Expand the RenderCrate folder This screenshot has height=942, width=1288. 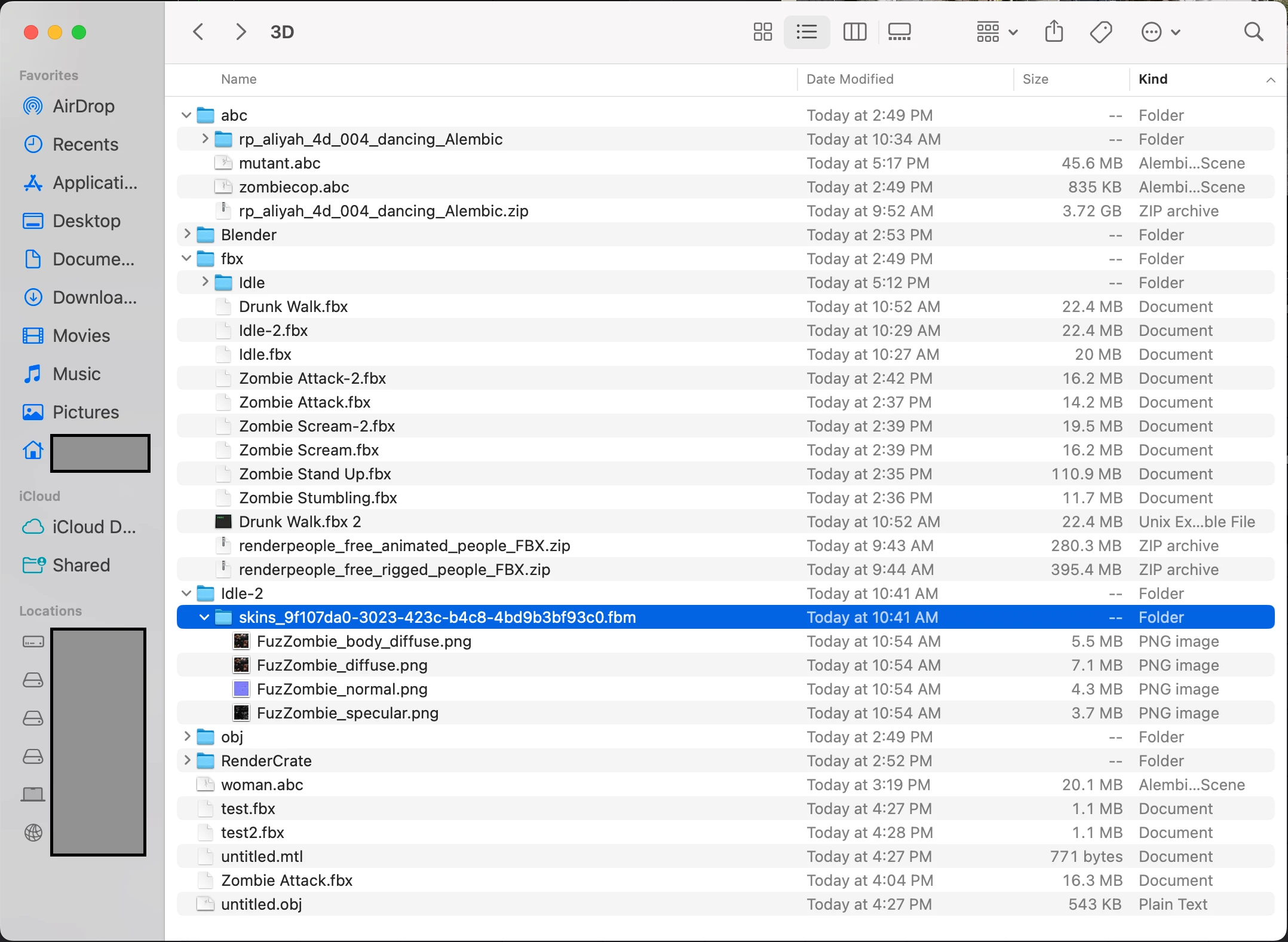[186, 760]
